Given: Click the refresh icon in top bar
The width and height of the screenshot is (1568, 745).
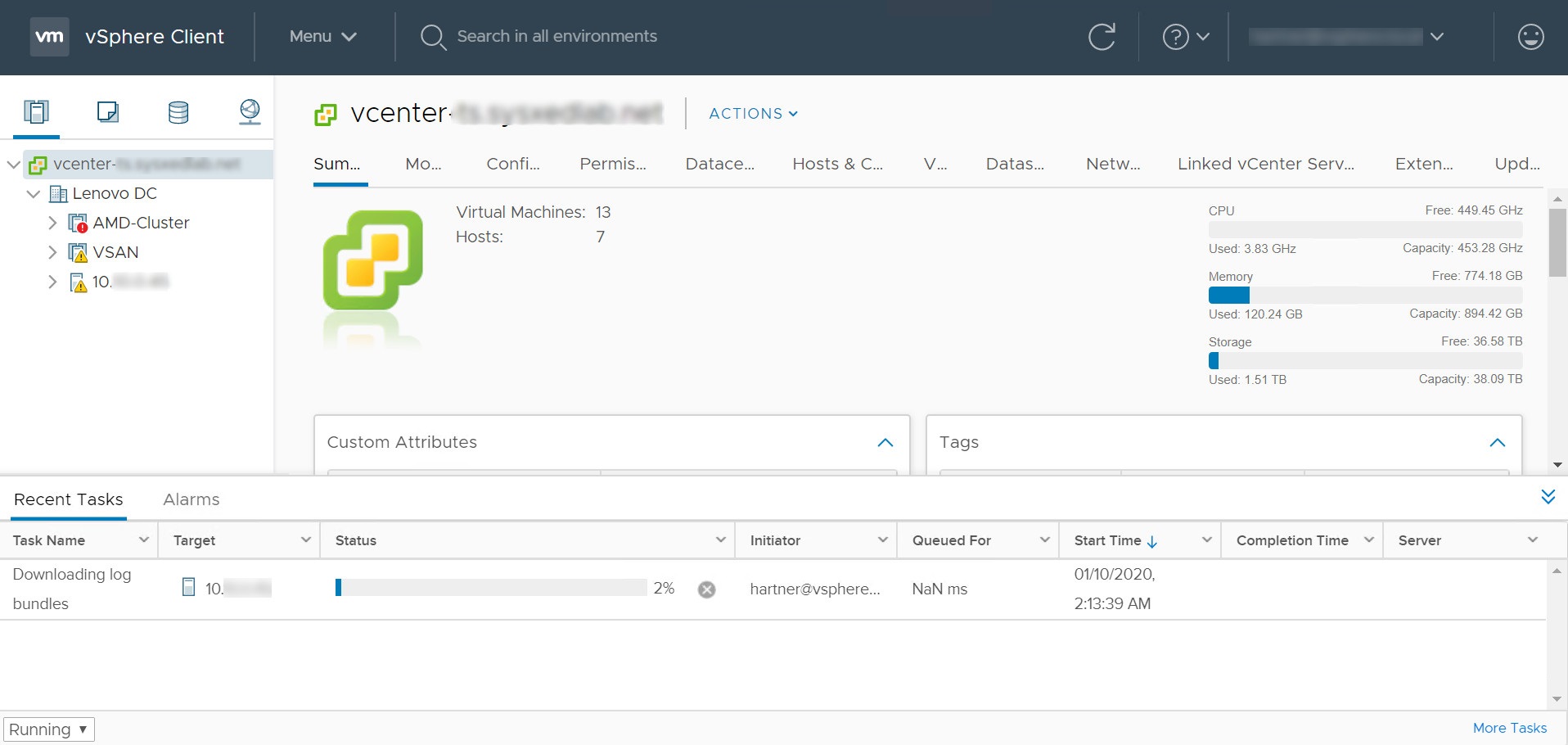Looking at the screenshot, I should pyautogui.click(x=1102, y=37).
